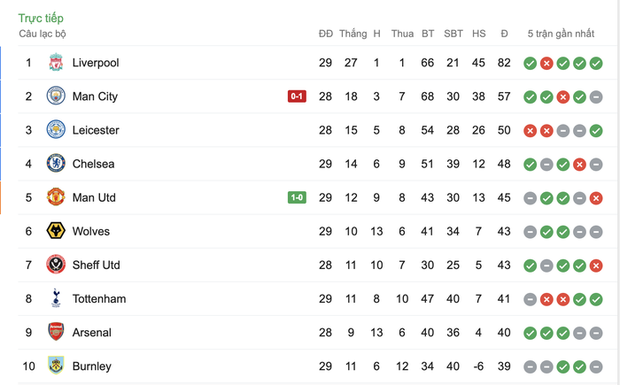The width and height of the screenshot is (620, 385).
Task: Click Leicester's most recent green win icon
Action: 596,130
